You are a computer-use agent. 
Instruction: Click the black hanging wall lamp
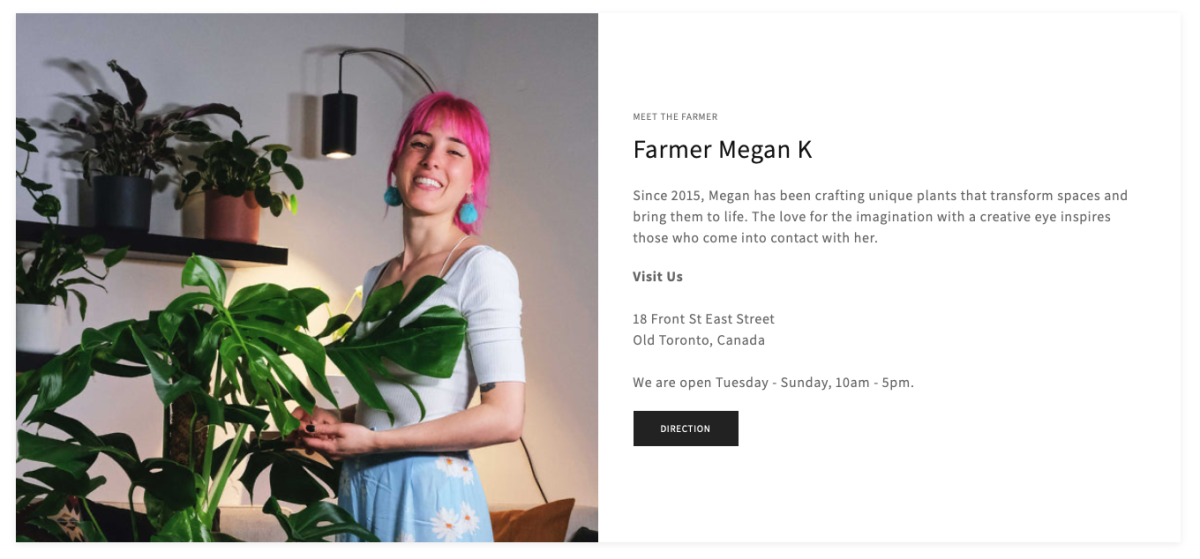pyautogui.click(x=339, y=124)
